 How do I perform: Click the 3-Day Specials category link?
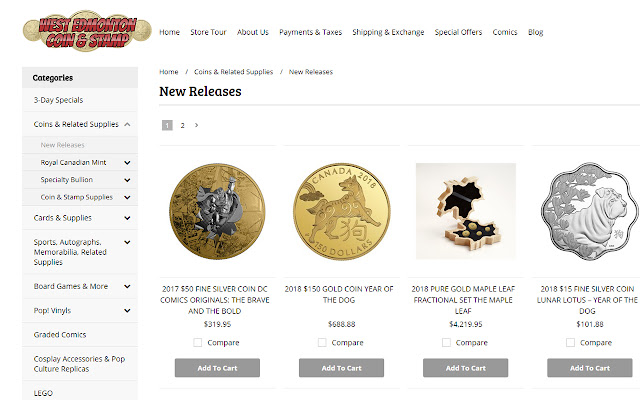point(58,100)
